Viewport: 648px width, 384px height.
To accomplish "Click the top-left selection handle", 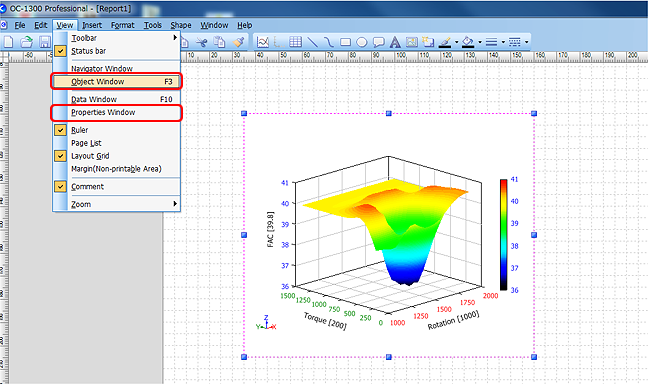I will (x=244, y=113).
